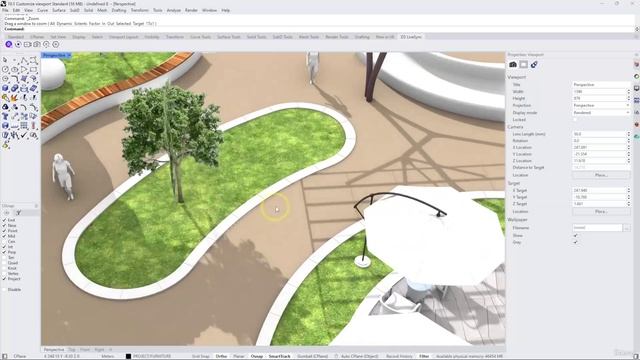Select the Rectangle tool in sidebar
The width and height of the screenshot is (640, 360).
[x=33, y=69]
